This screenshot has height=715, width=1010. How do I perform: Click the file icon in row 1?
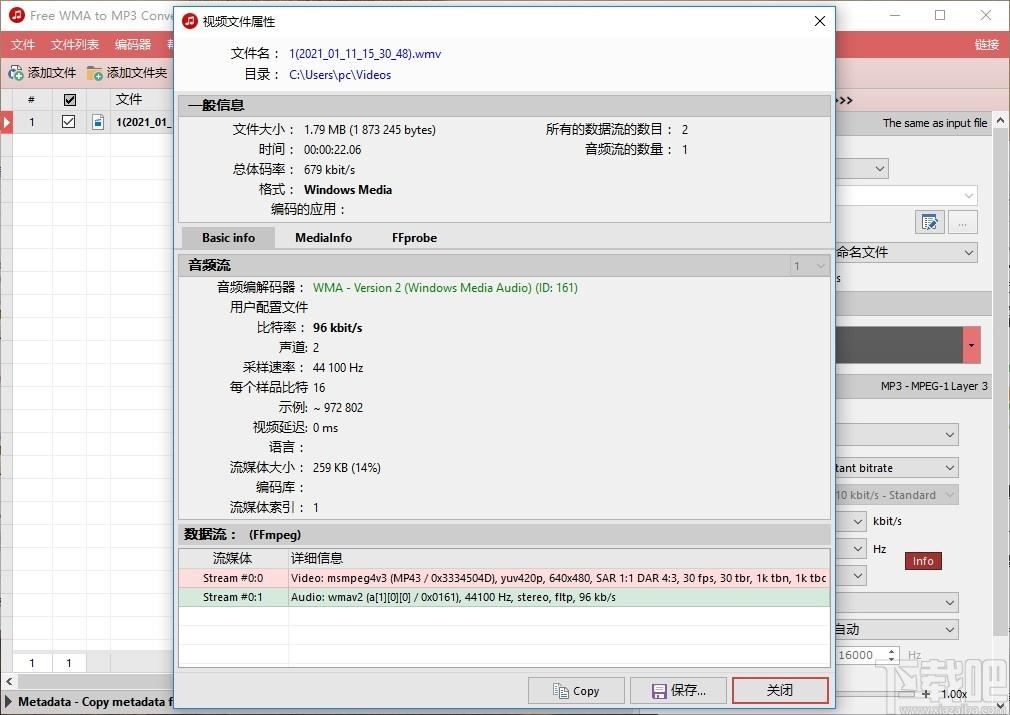pos(98,122)
